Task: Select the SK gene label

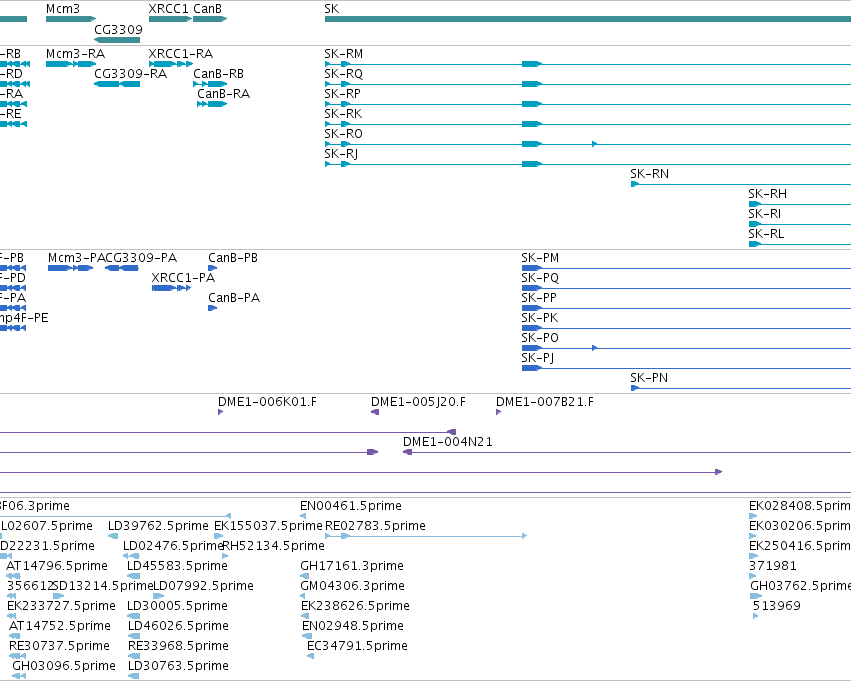Action: click(332, 9)
